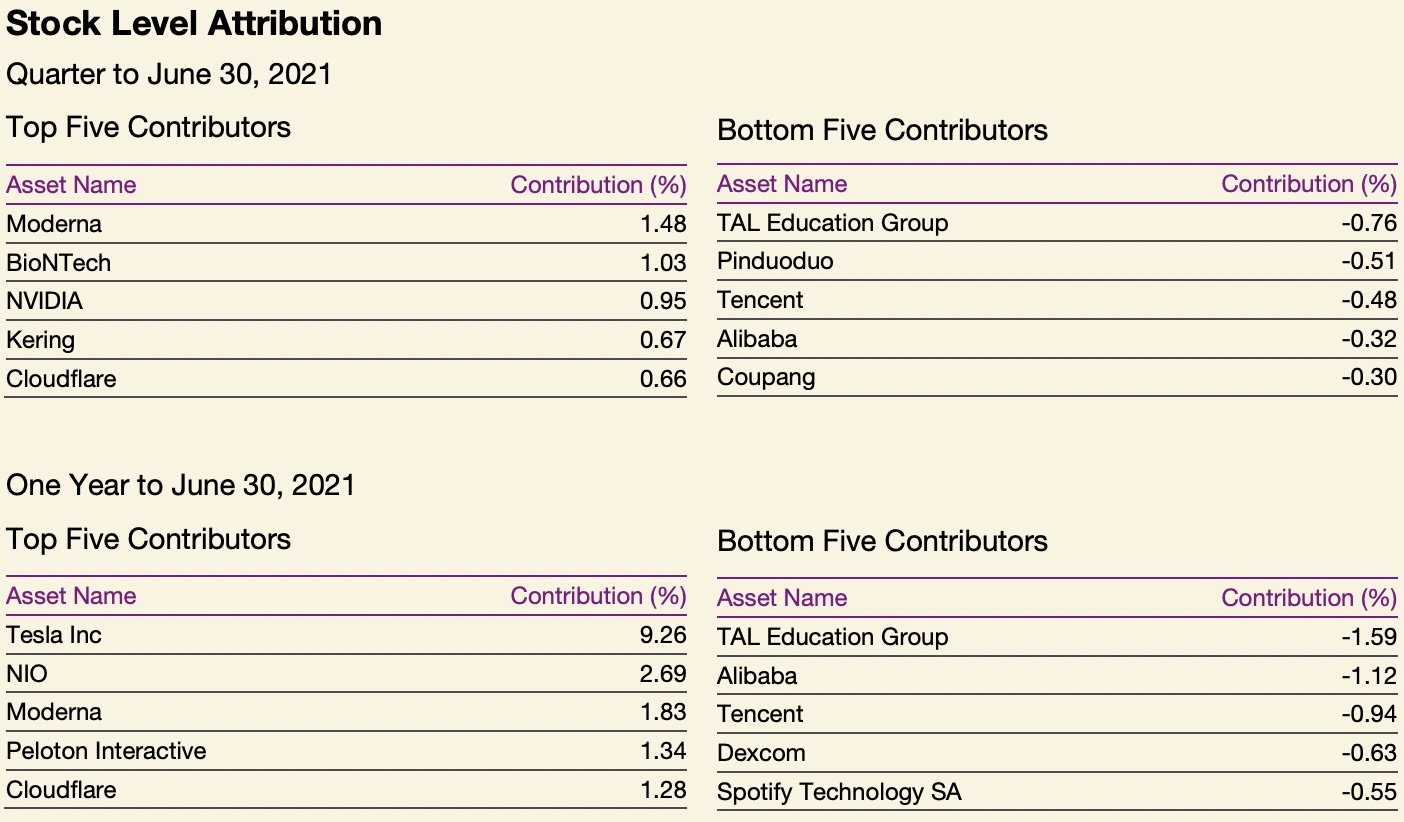
Task: Click the Spotify Technology SA entry
Action: (x=839, y=792)
